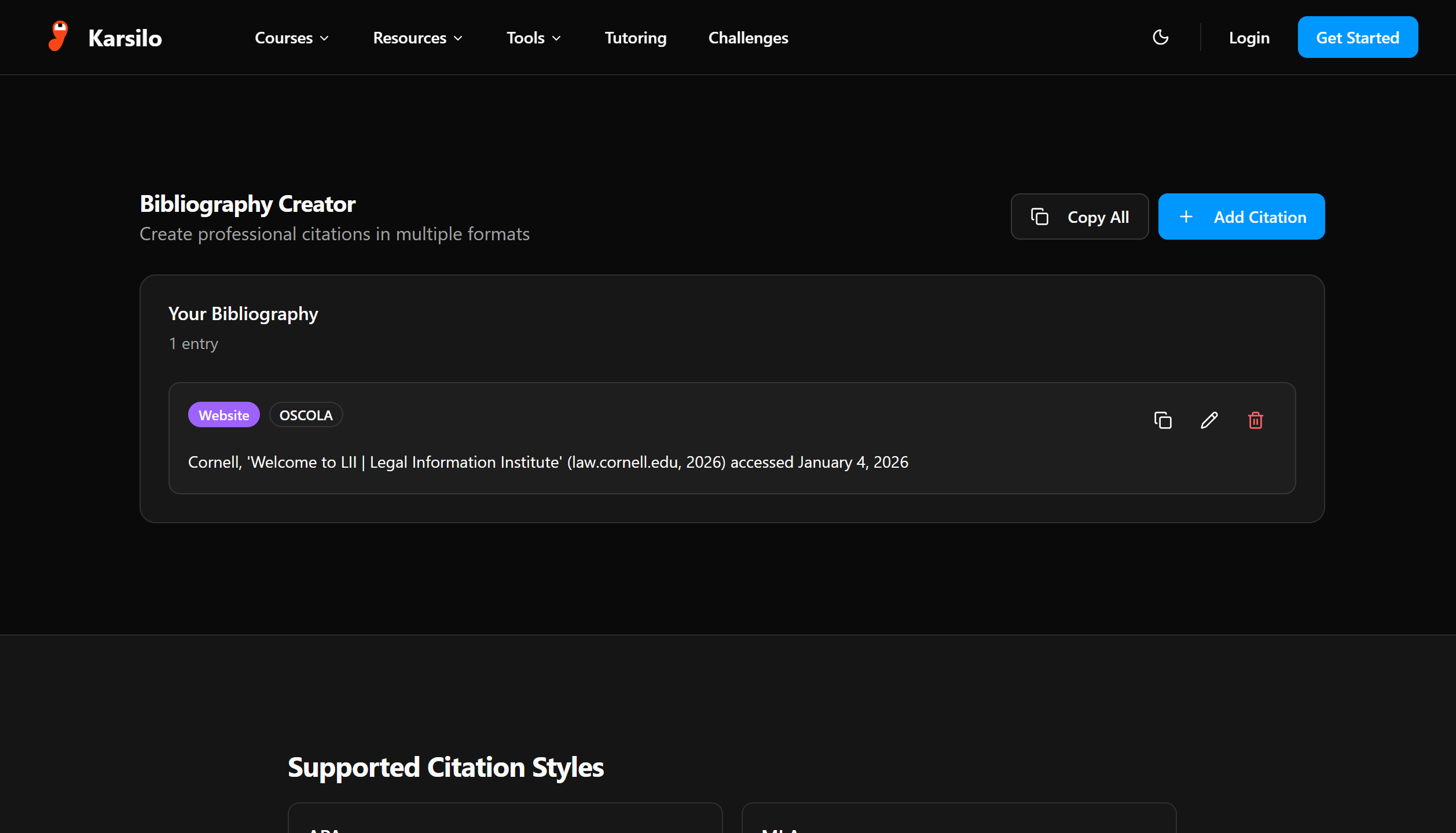Go to the Tutoring page

point(635,38)
